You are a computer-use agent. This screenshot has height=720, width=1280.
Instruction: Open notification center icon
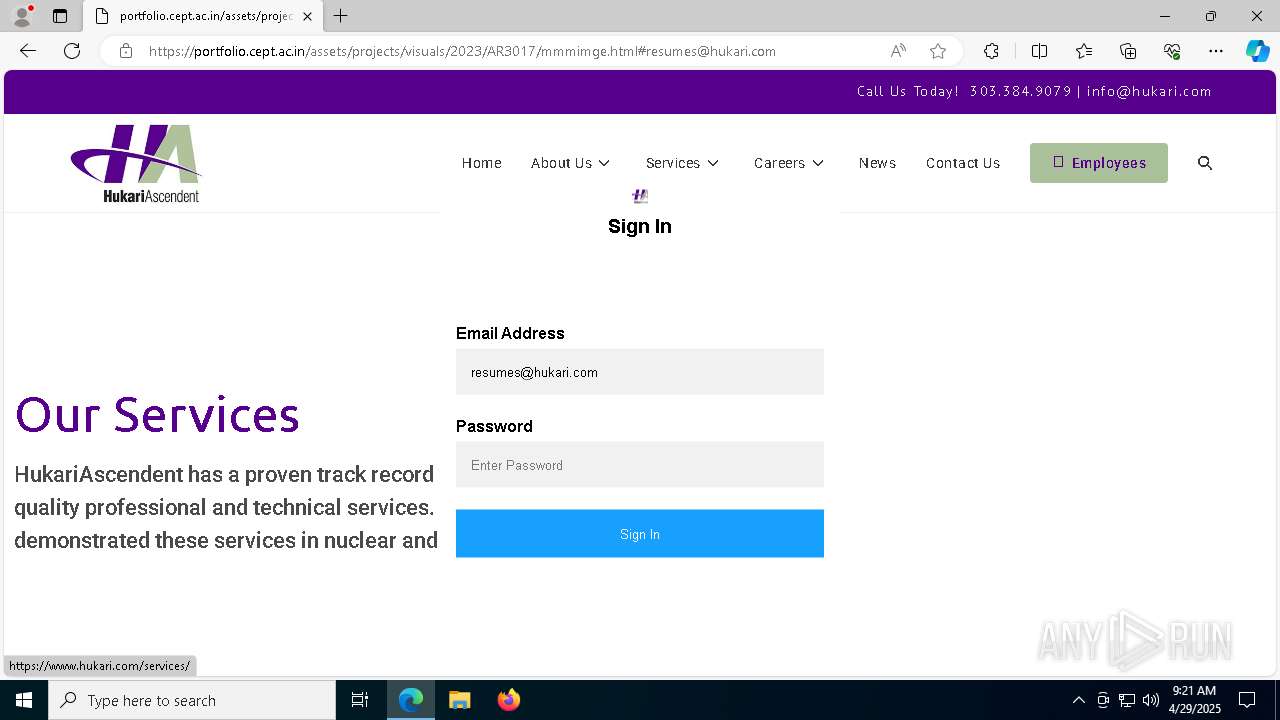coord(1247,700)
